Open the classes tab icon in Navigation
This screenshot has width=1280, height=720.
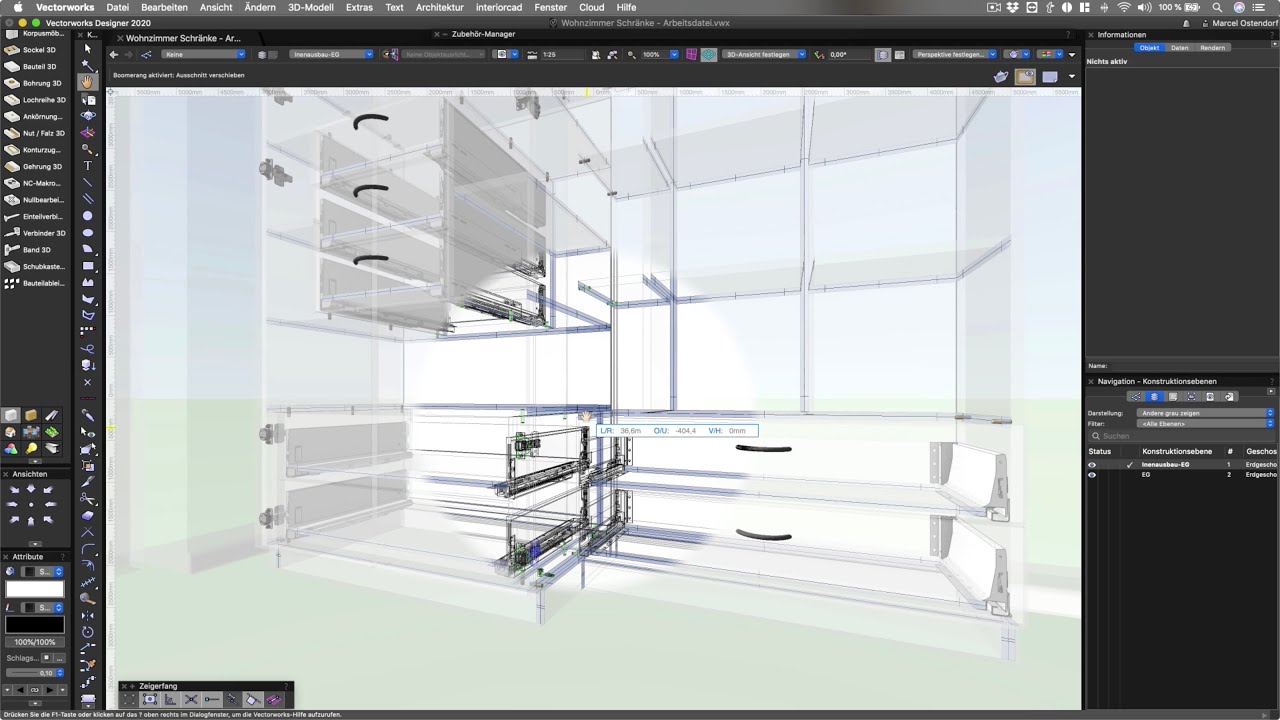(x=1136, y=397)
